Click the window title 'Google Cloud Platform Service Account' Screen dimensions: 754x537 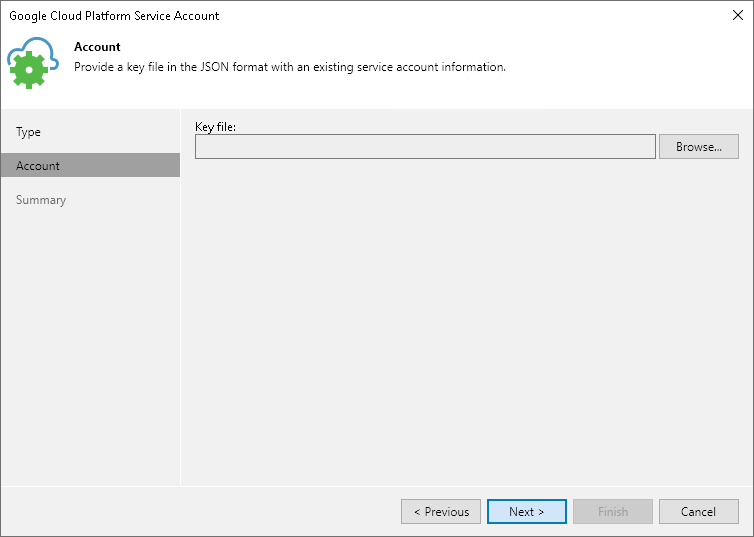[x=114, y=16]
